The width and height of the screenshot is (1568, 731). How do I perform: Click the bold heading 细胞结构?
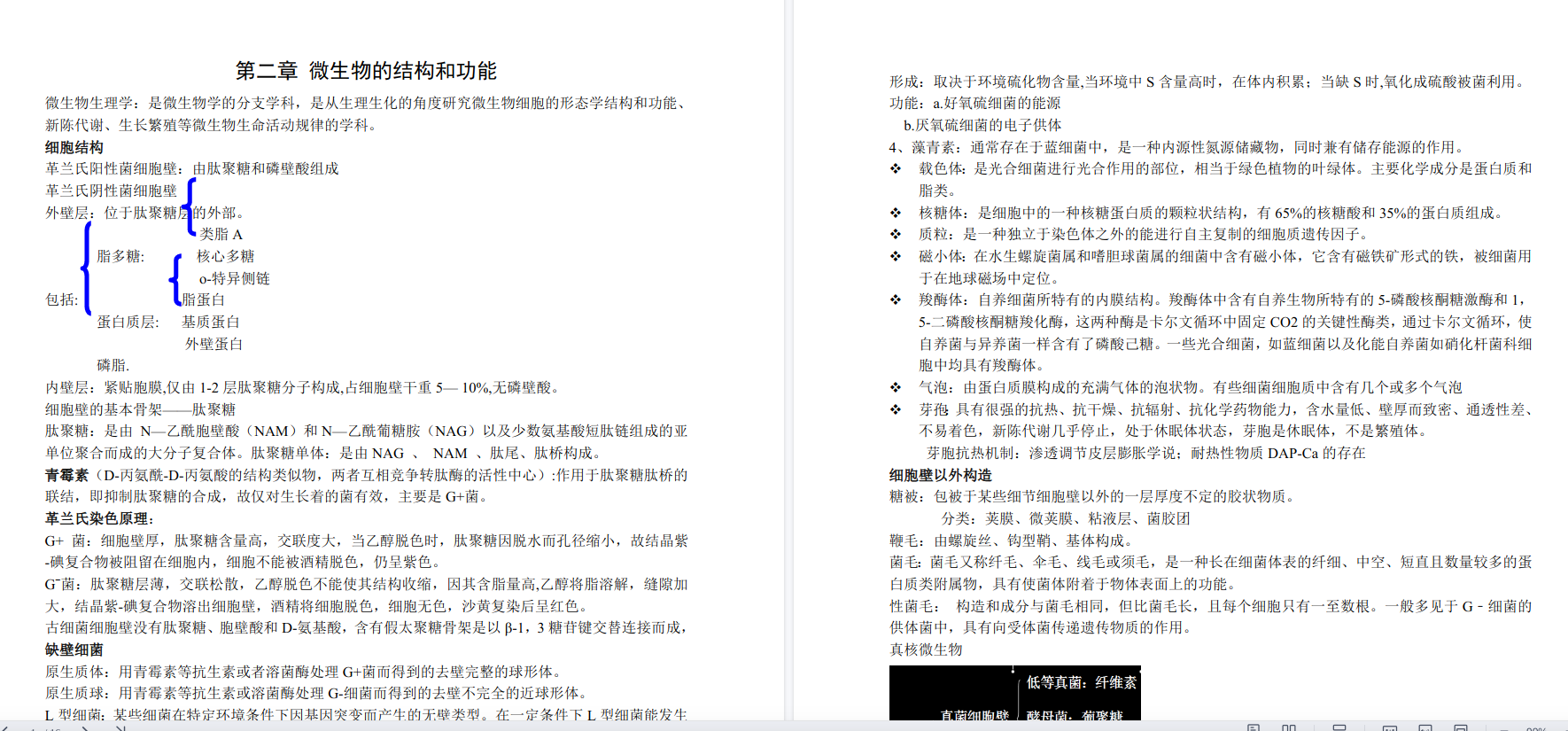[x=74, y=147]
